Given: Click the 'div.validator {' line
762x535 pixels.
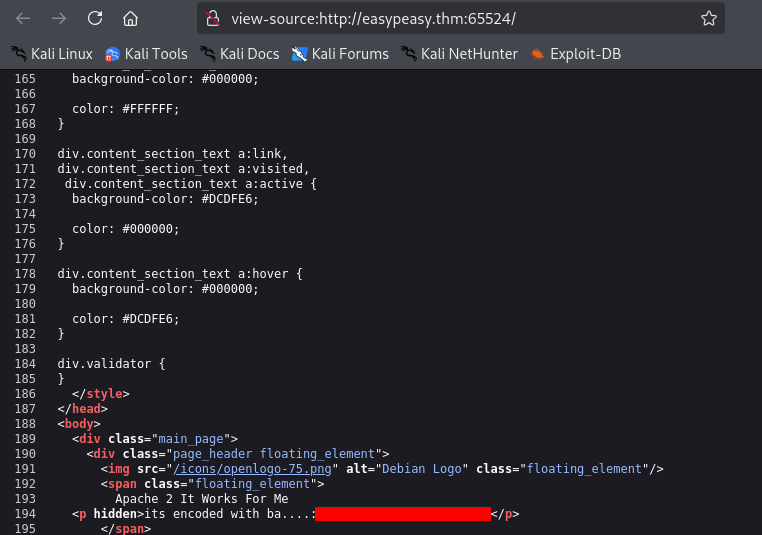Looking at the screenshot, I should point(111,364).
